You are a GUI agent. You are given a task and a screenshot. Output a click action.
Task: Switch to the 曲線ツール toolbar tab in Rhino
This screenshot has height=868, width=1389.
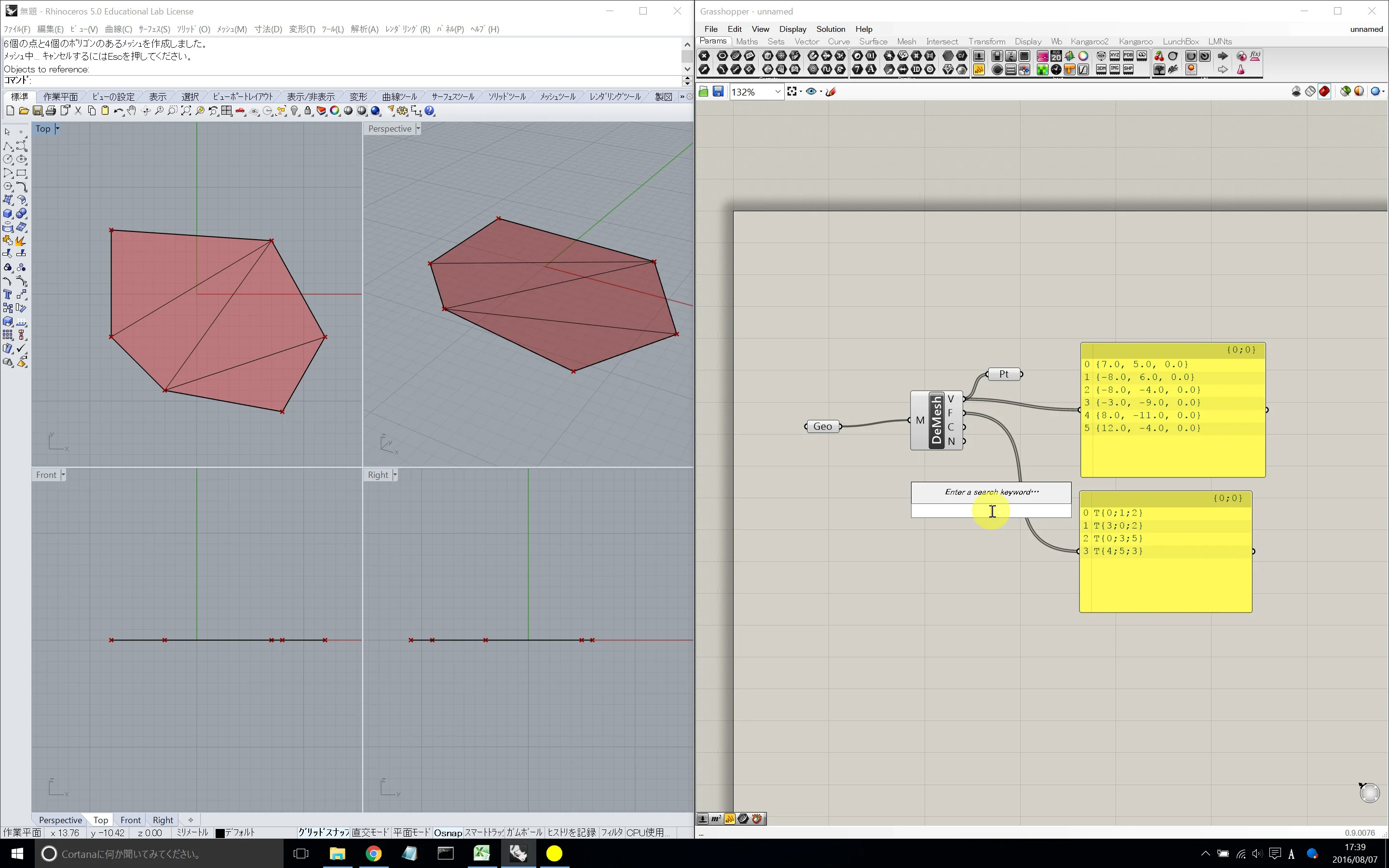tap(400, 96)
